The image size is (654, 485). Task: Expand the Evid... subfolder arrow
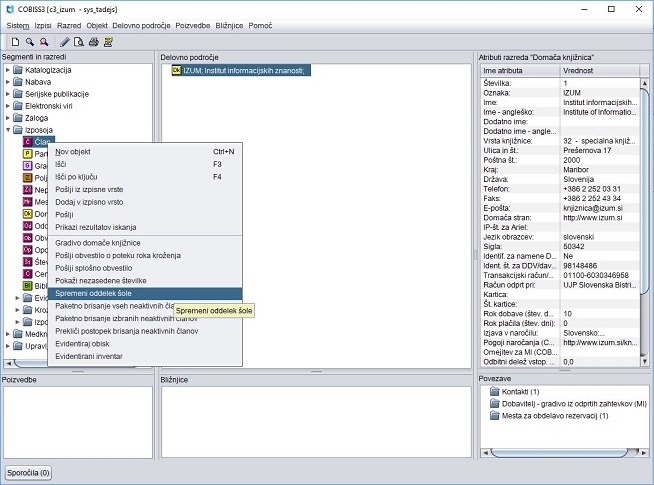pos(17,298)
